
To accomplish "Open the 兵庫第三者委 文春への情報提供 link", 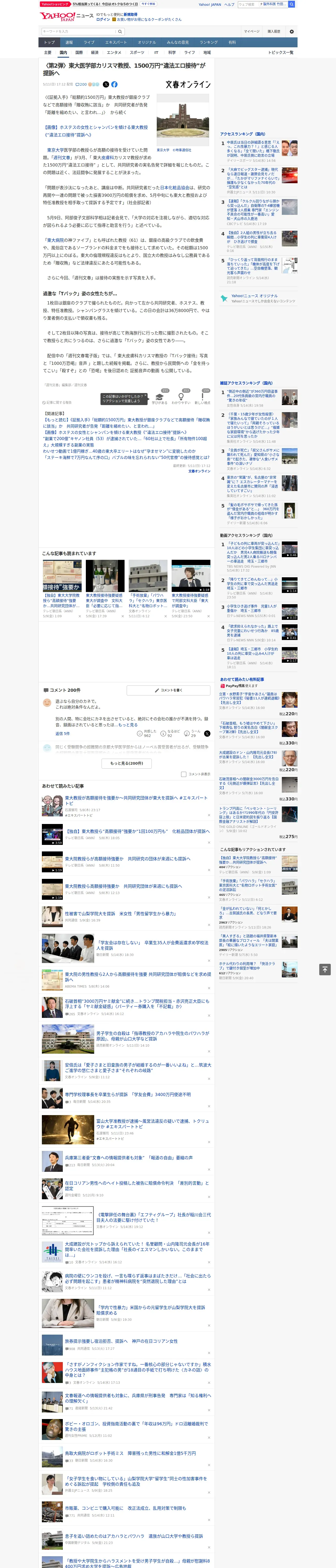I will point(129,1158).
